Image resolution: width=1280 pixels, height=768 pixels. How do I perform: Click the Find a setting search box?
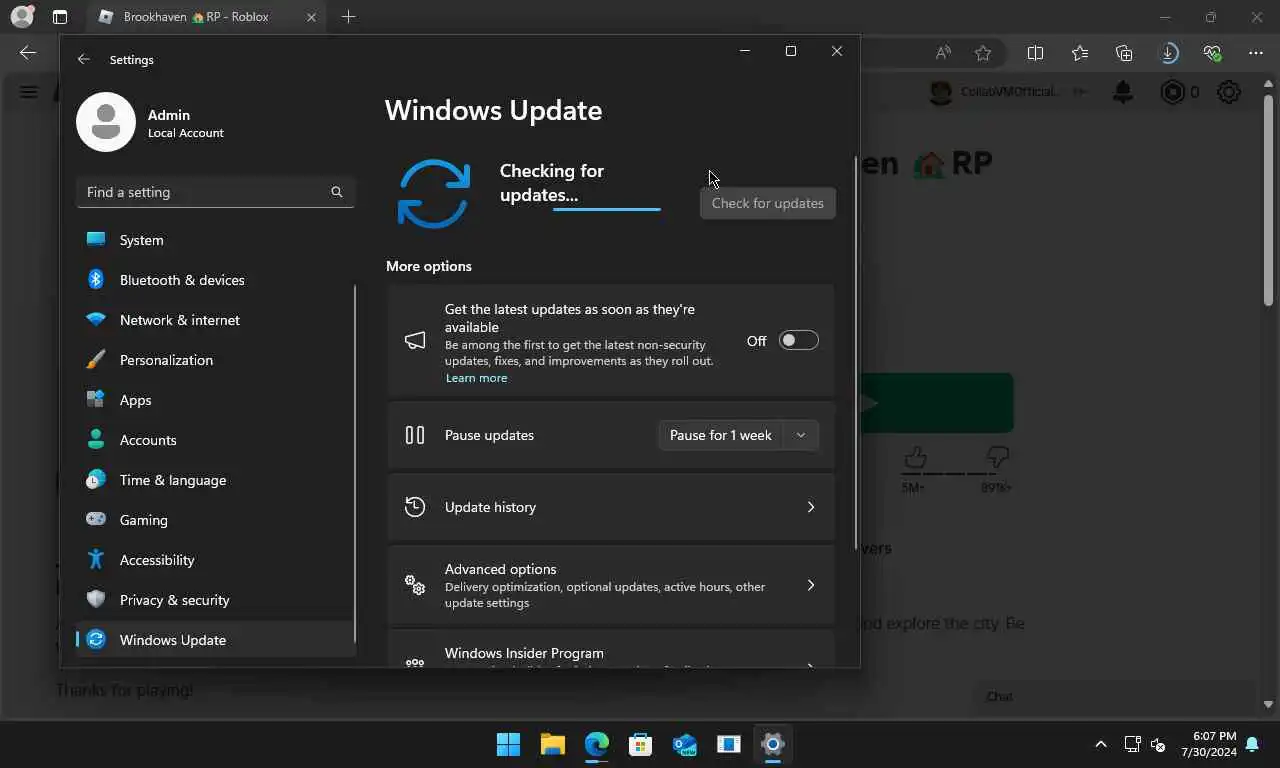pyautogui.click(x=215, y=192)
